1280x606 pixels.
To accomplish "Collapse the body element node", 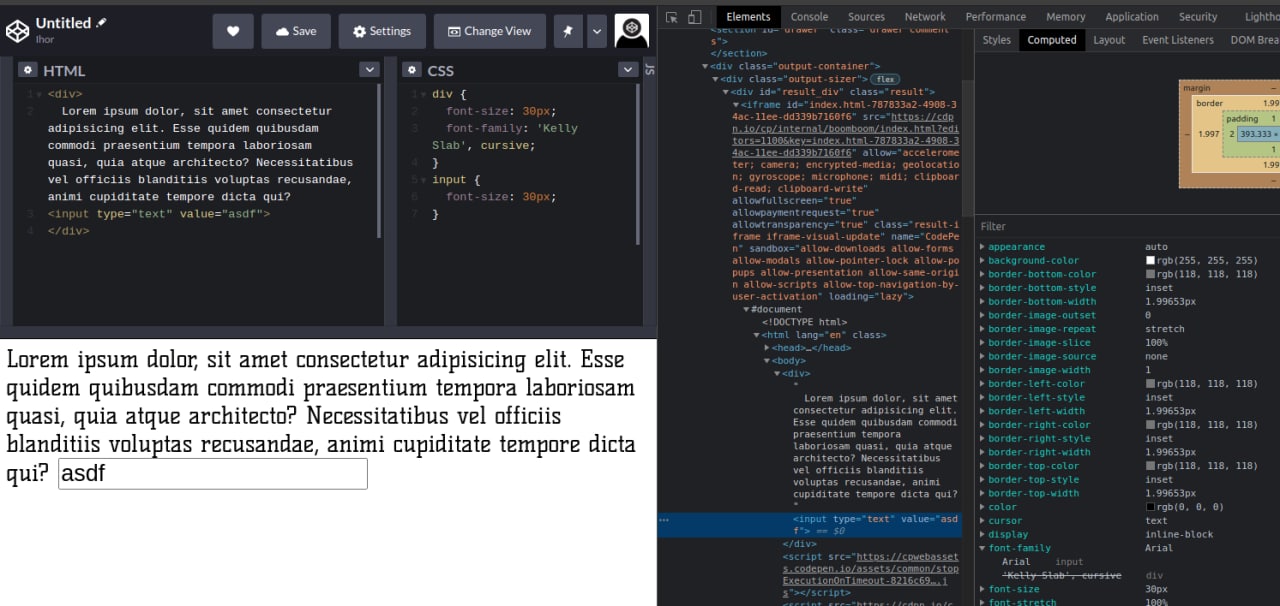I will point(767,360).
